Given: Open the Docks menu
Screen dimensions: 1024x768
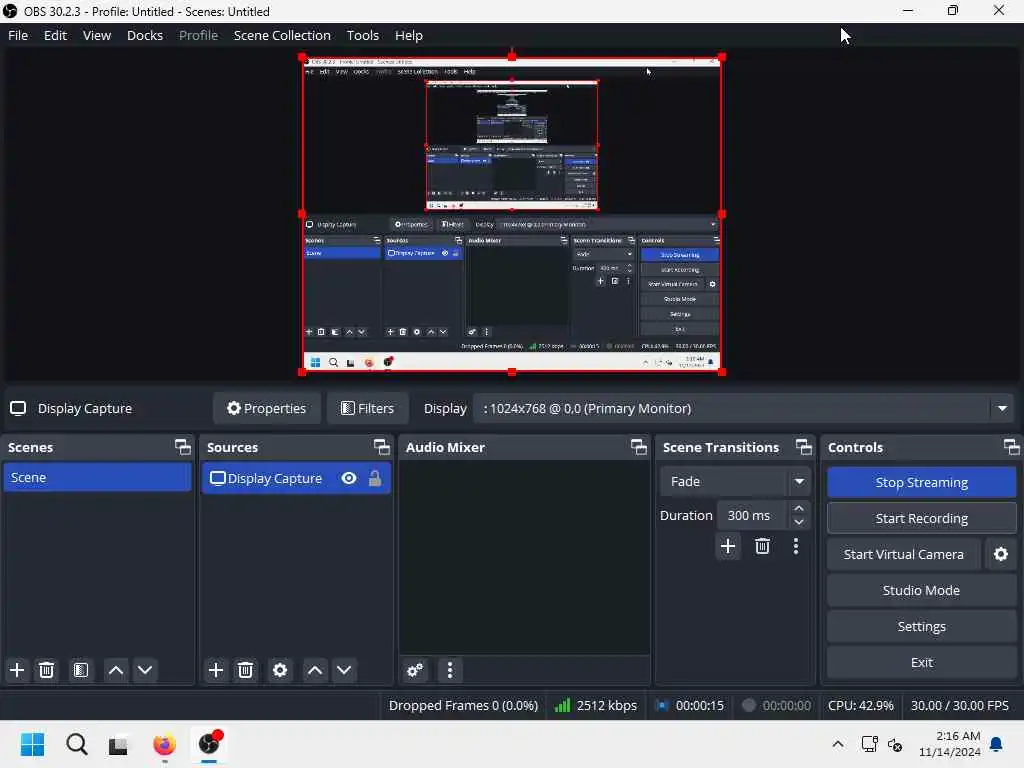Looking at the screenshot, I should tap(145, 35).
